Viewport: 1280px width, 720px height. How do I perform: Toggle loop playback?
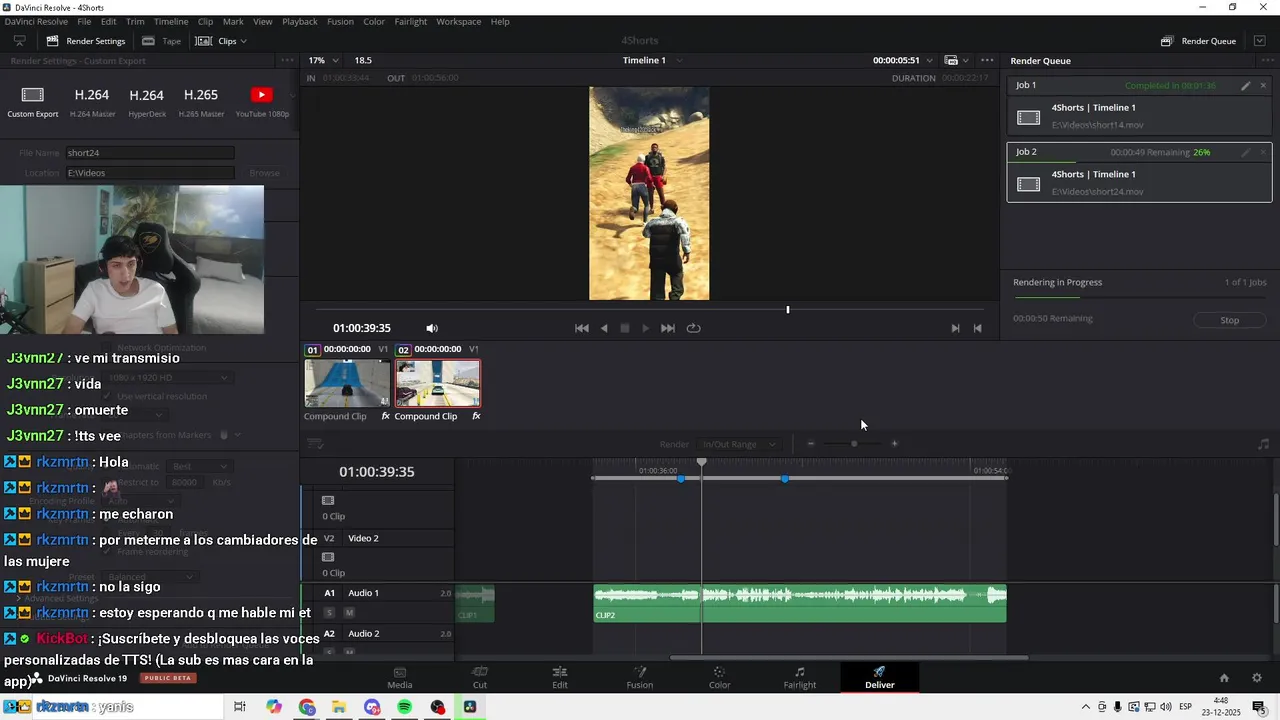click(x=693, y=328)
